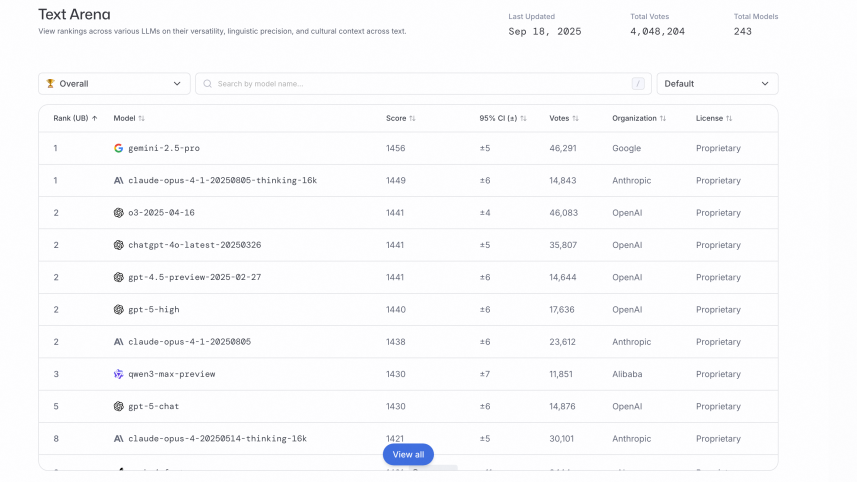Click Google organization cell
Image resolution: width=857 pixels, height=482 pixels.
(626, 148)
